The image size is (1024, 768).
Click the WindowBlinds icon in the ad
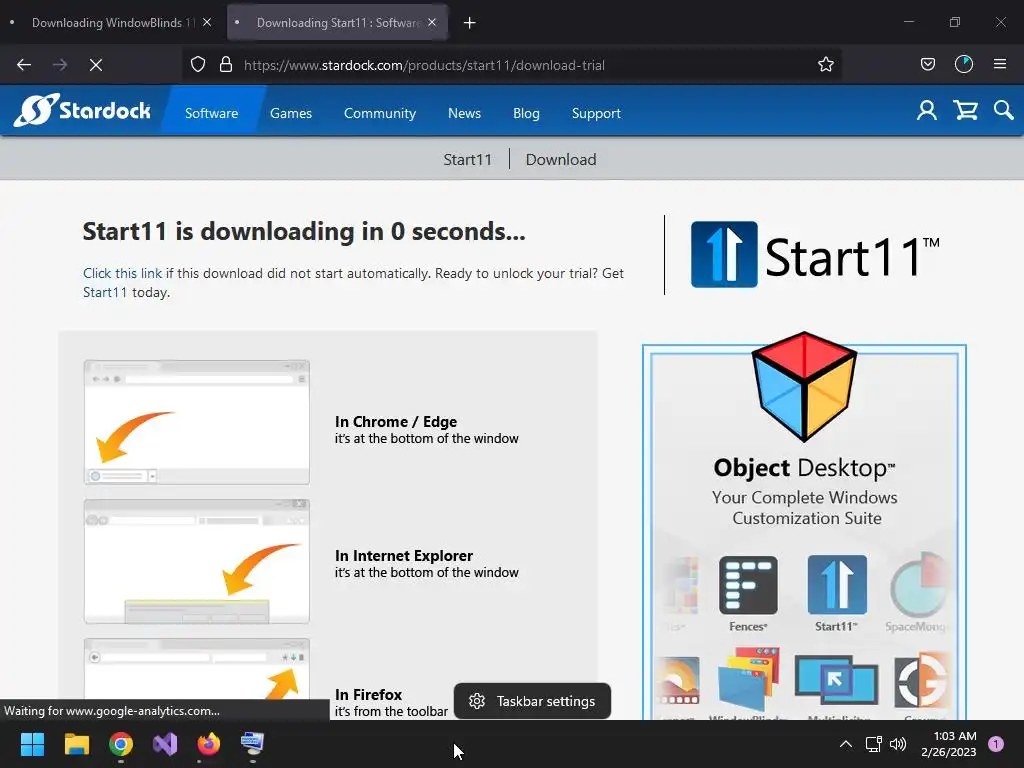748,679
